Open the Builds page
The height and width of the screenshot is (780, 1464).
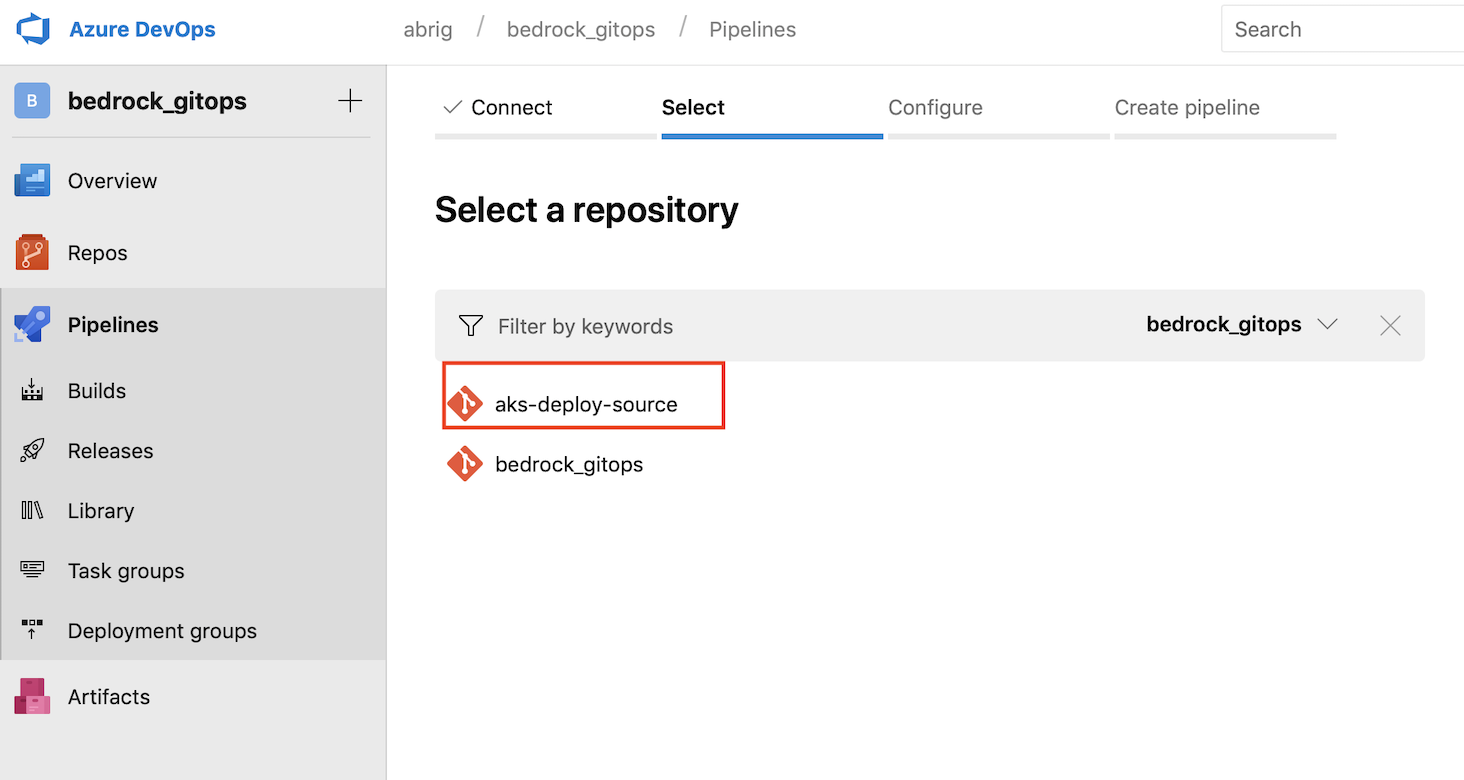[97, 391]
